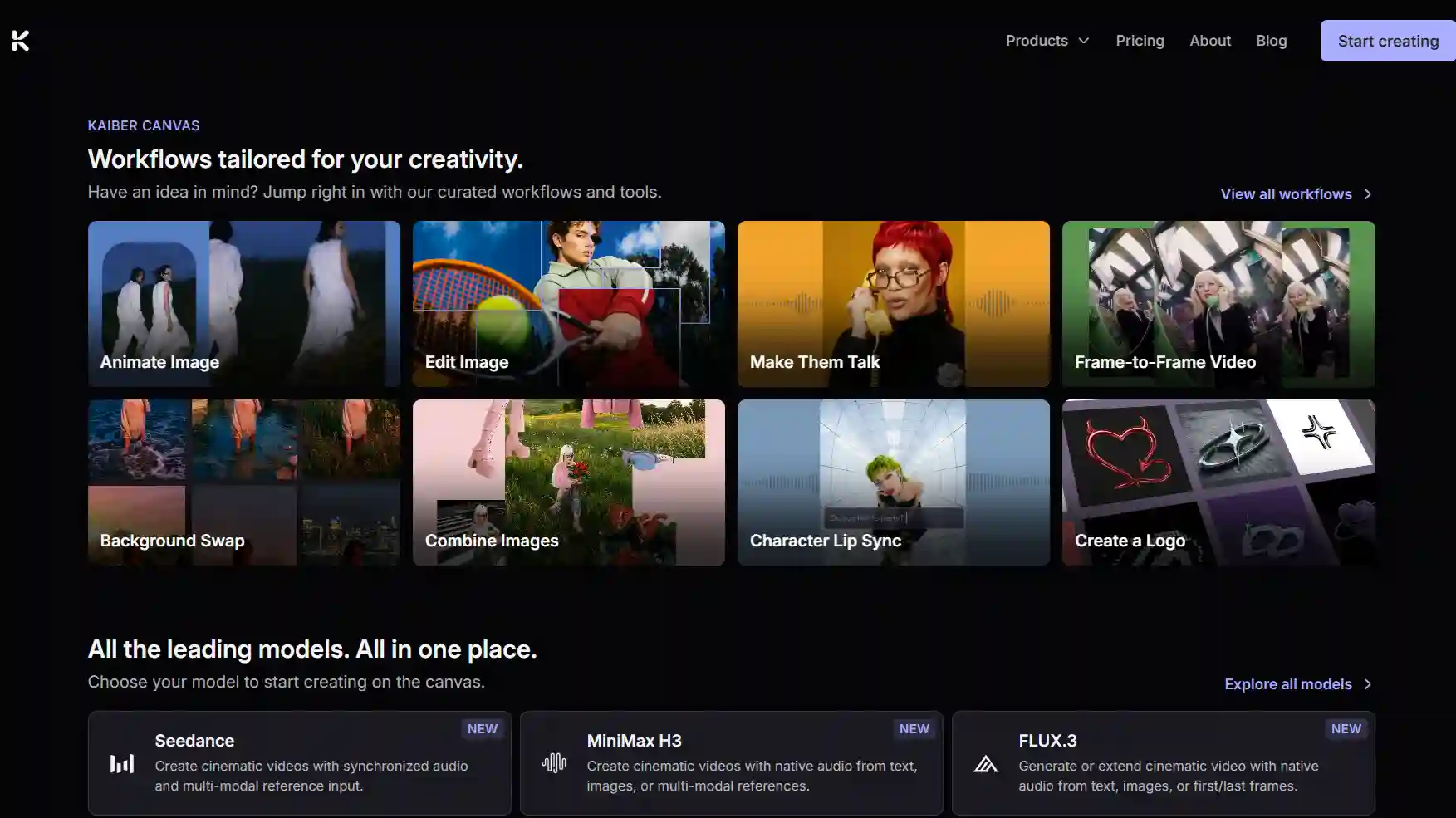Click the FLUX.3 triangle icon
Image resolution: width=1456 pixels, height=818 pixels.
click(x=986, y=763)
